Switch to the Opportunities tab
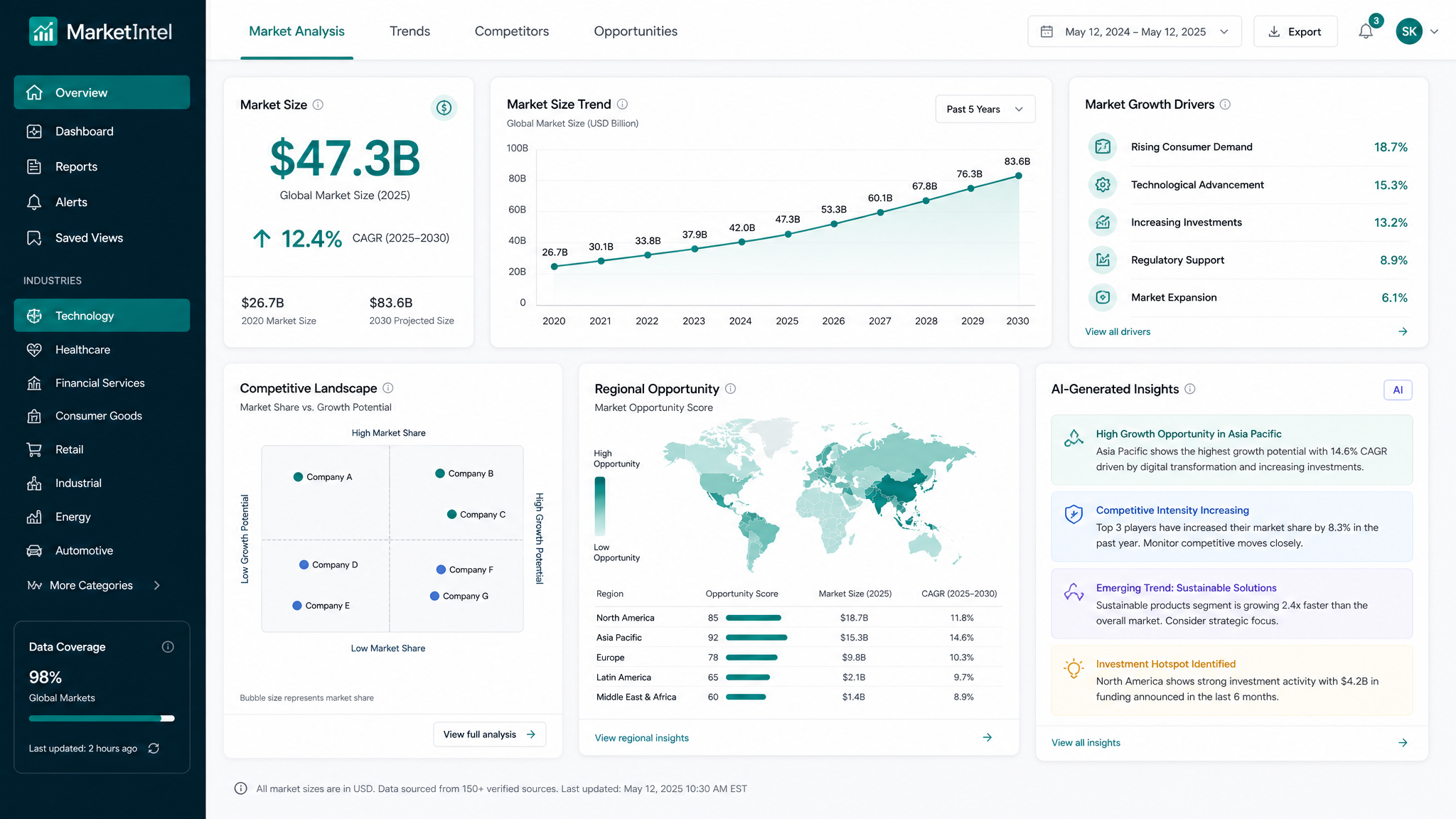The width and height of the screenshot is (1456, 819). [x=636, y=31]
